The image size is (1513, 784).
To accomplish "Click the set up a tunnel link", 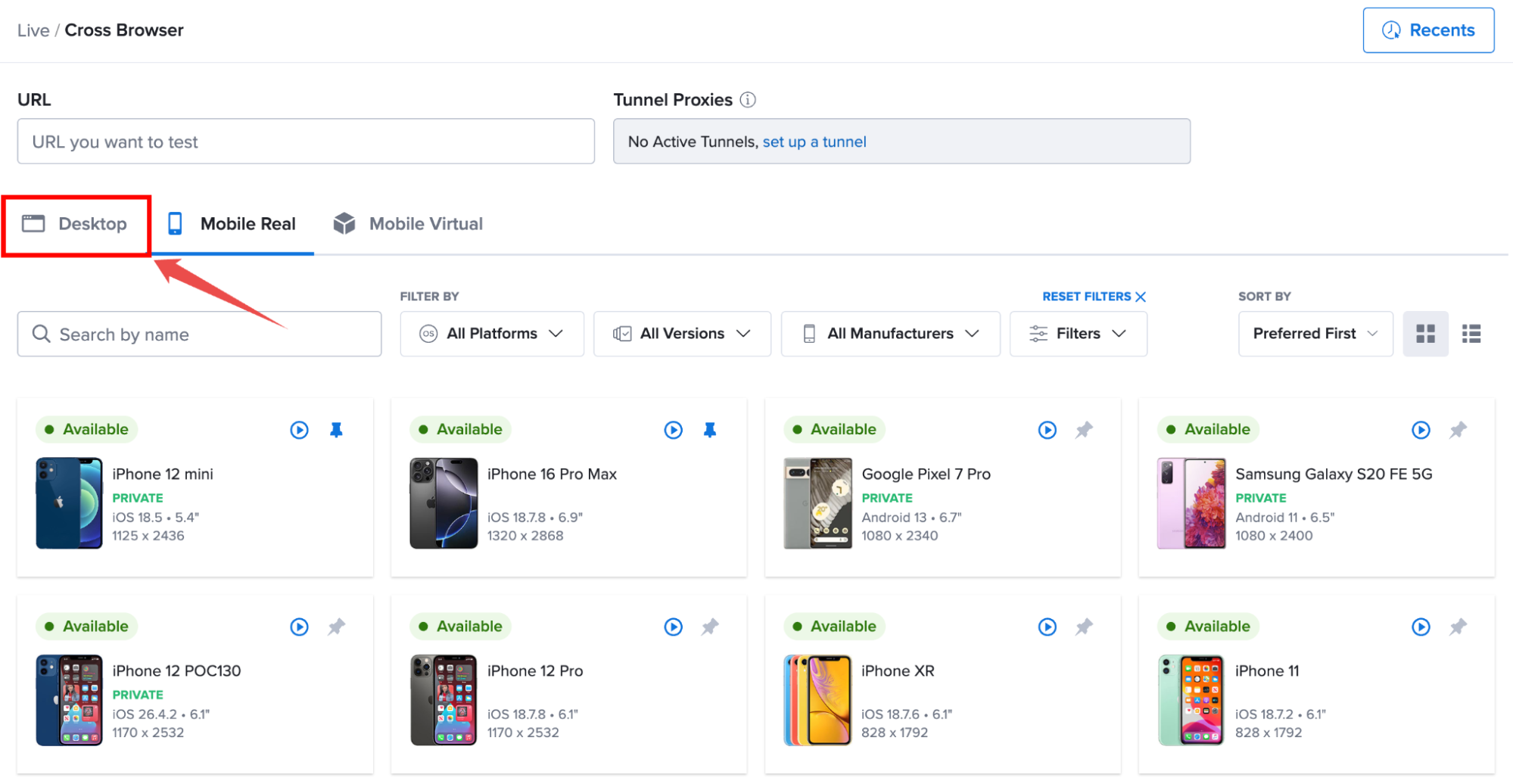I will (814, 142).
